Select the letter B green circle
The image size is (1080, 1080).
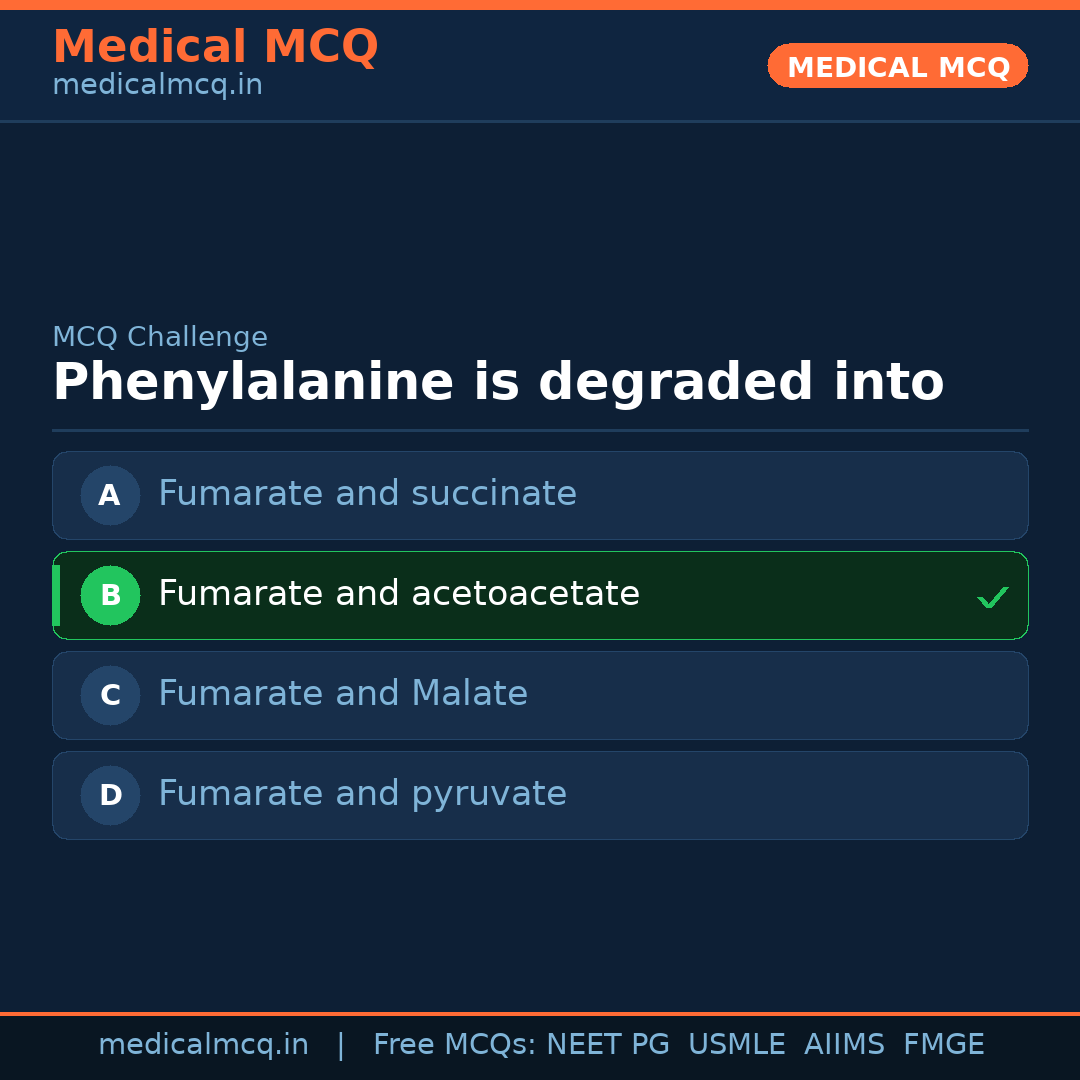click(110, 595)
